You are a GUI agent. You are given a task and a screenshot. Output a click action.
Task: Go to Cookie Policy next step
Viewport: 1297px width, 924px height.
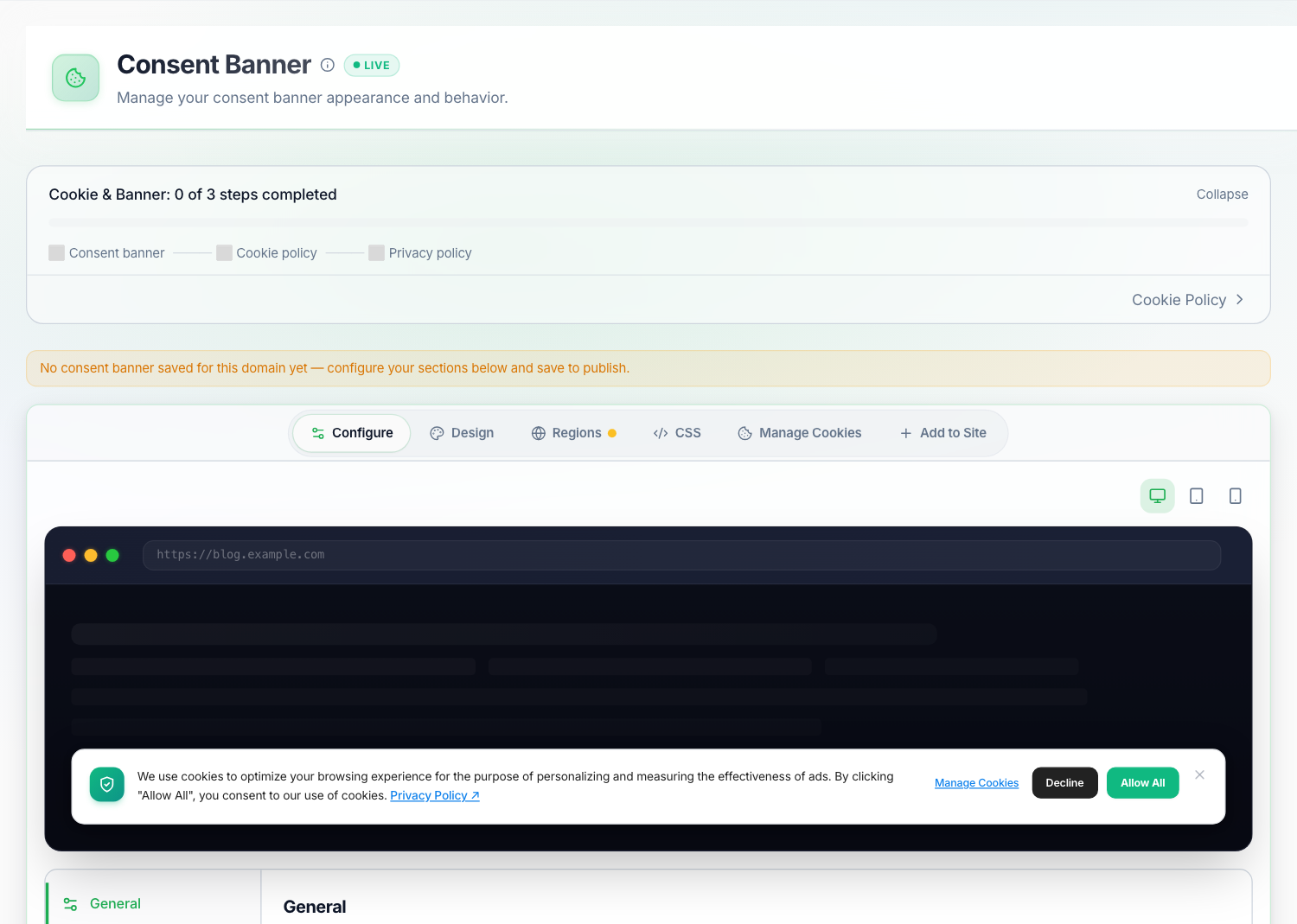pos(1188,300)
